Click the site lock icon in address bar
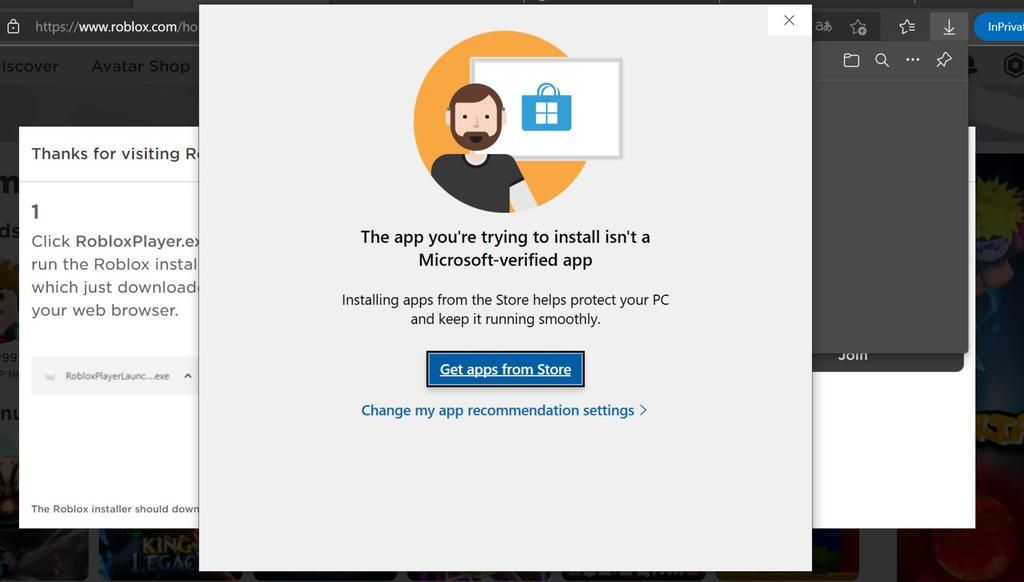Screen dimensions: 1024x582 click(13, 27)
